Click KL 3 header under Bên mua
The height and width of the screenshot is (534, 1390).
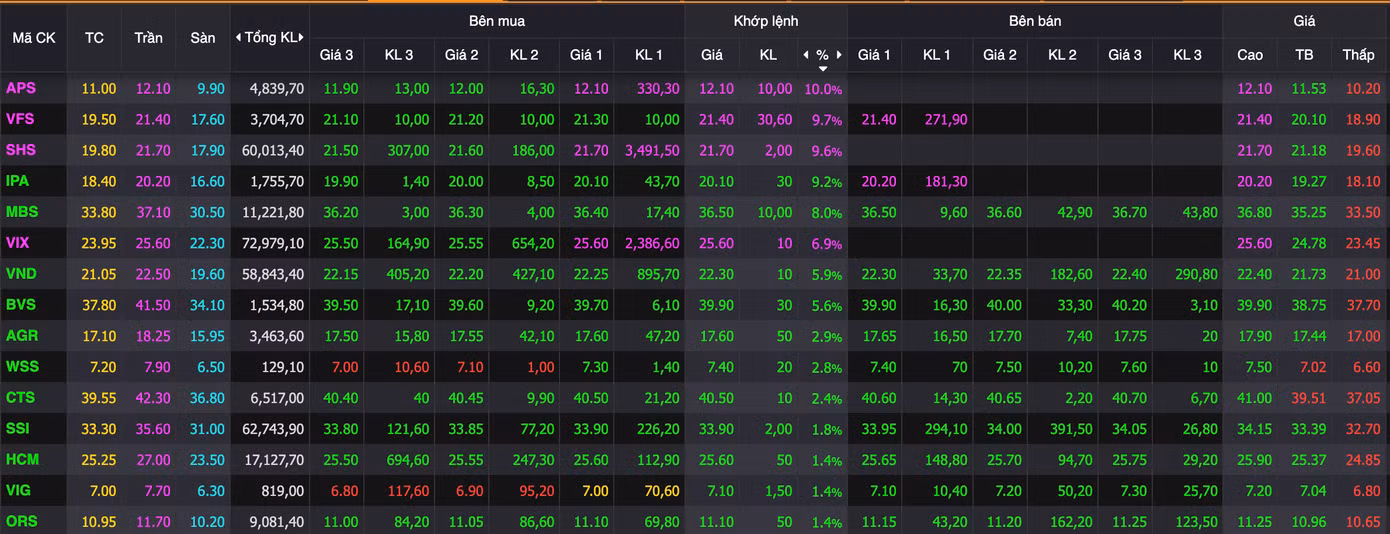coord(399,55)
